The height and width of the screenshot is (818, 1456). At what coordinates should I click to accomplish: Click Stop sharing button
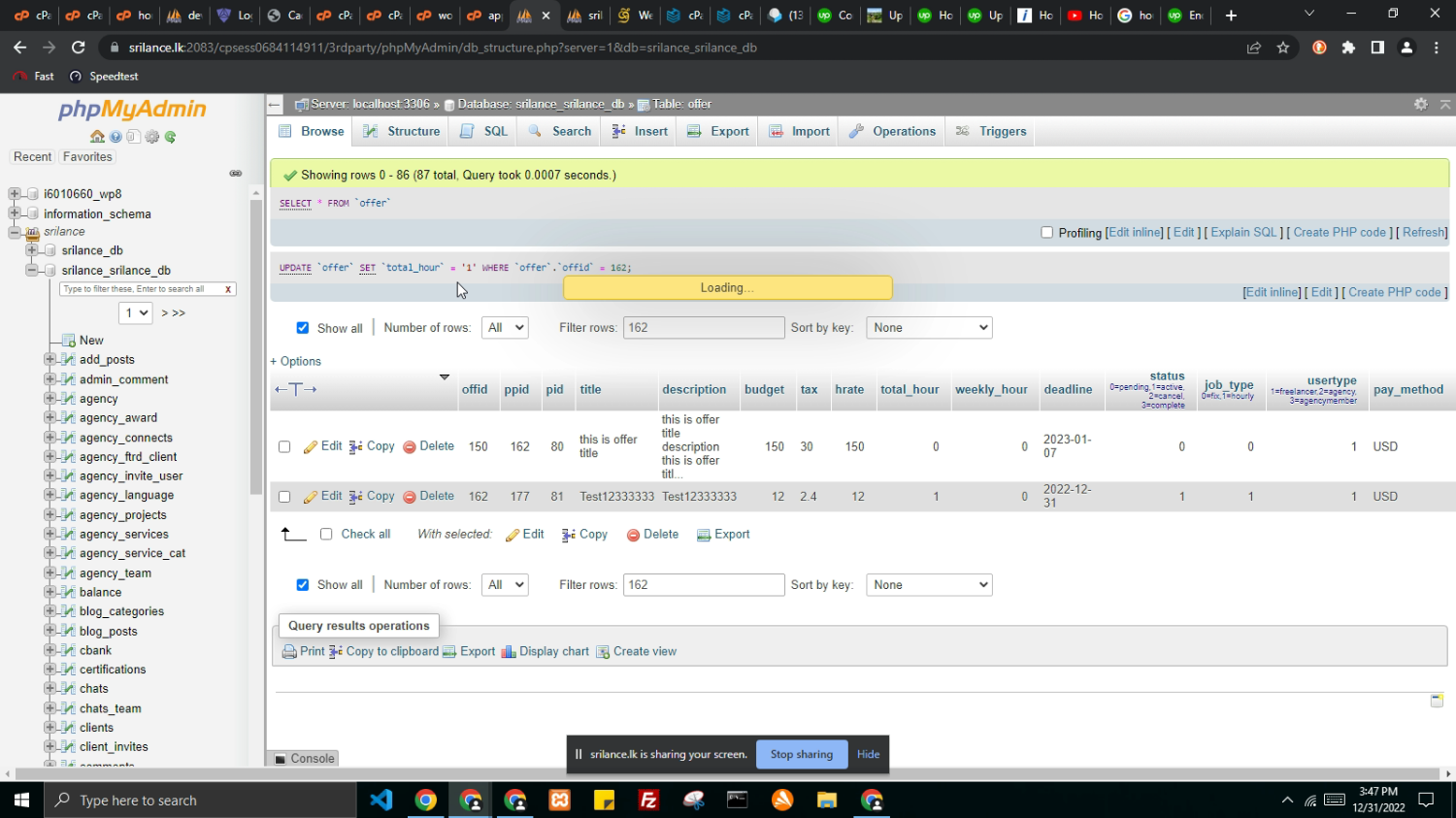[801, 754]
